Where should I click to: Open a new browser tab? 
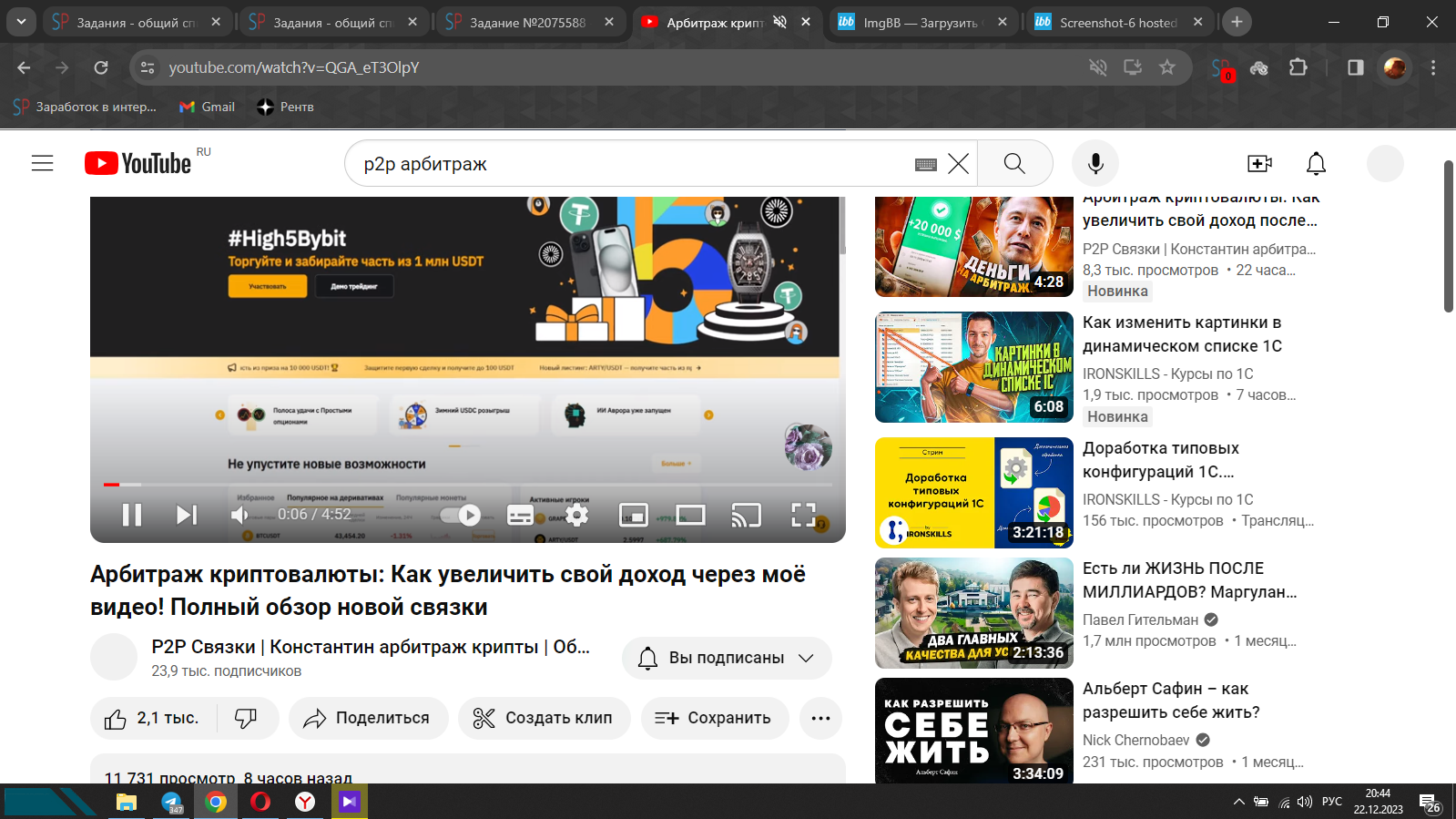[x=1237, y=22]
